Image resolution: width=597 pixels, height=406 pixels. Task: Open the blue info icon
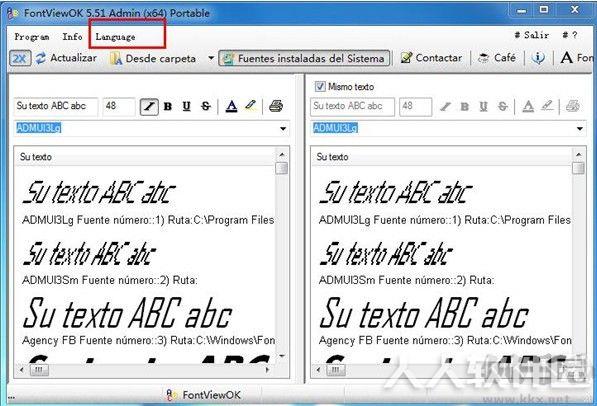coord(538,58)
